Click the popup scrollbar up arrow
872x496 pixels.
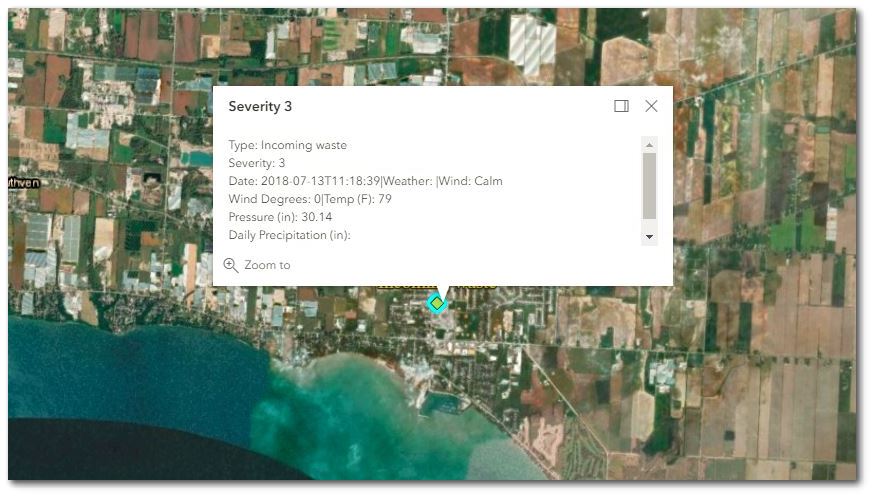coord(649,145)
